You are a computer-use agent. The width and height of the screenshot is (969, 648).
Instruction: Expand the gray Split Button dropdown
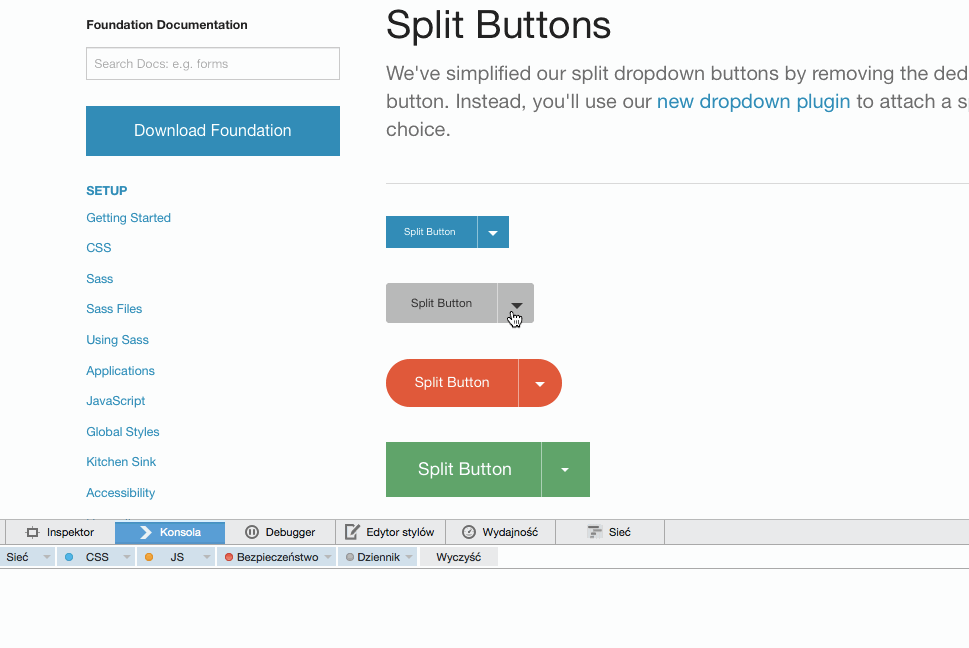coord(516,303)
